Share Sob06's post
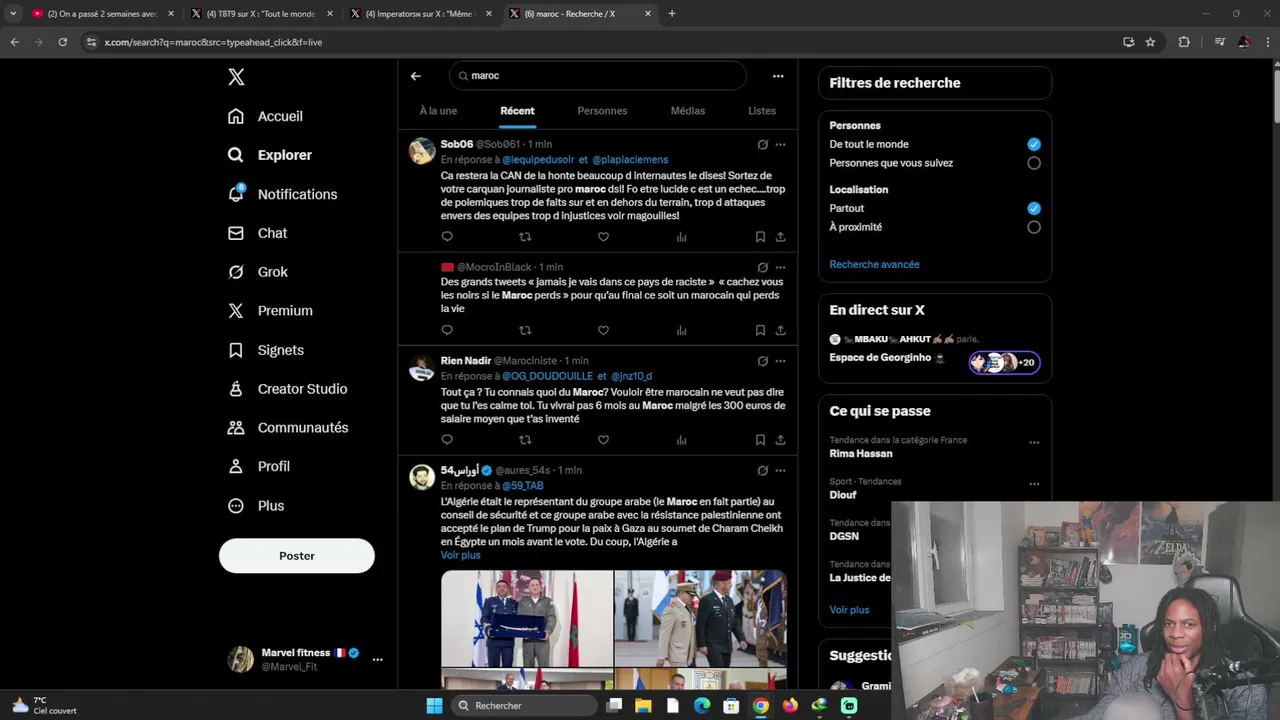1280x720 pixels. click(x=780, y=237)
